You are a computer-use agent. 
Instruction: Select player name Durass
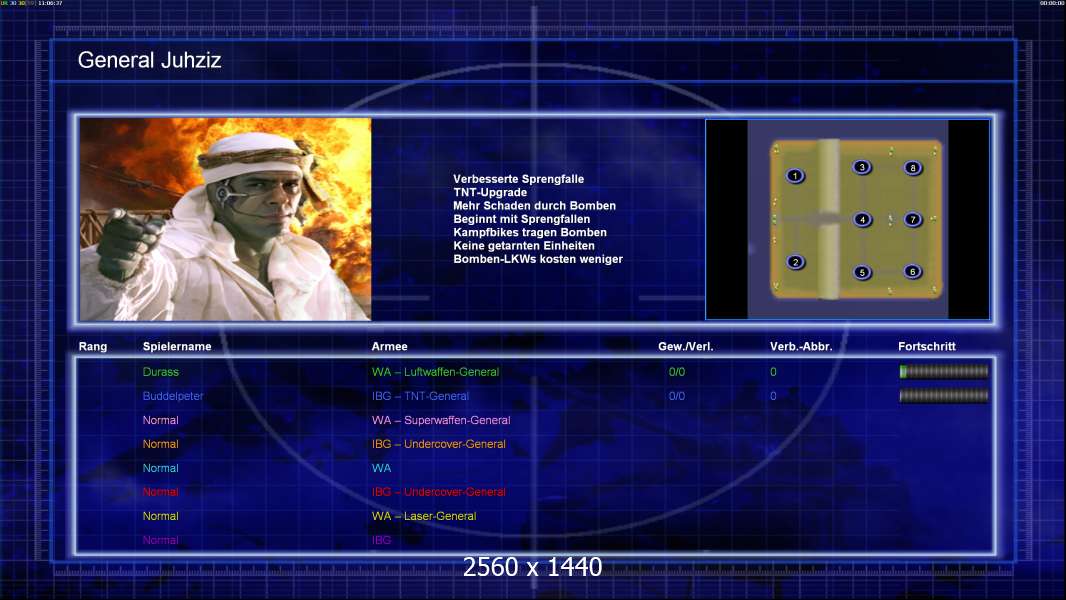[160, 372]
